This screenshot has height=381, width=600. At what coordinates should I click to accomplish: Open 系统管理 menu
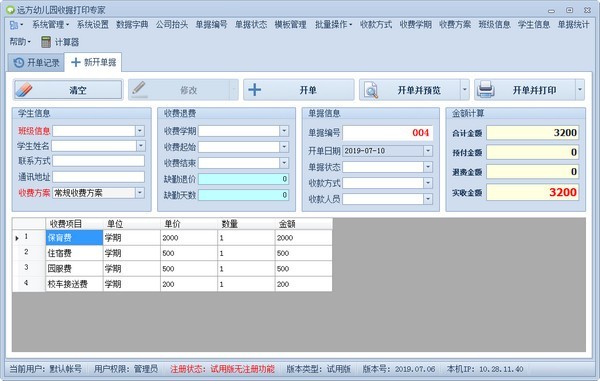[50, 25]
